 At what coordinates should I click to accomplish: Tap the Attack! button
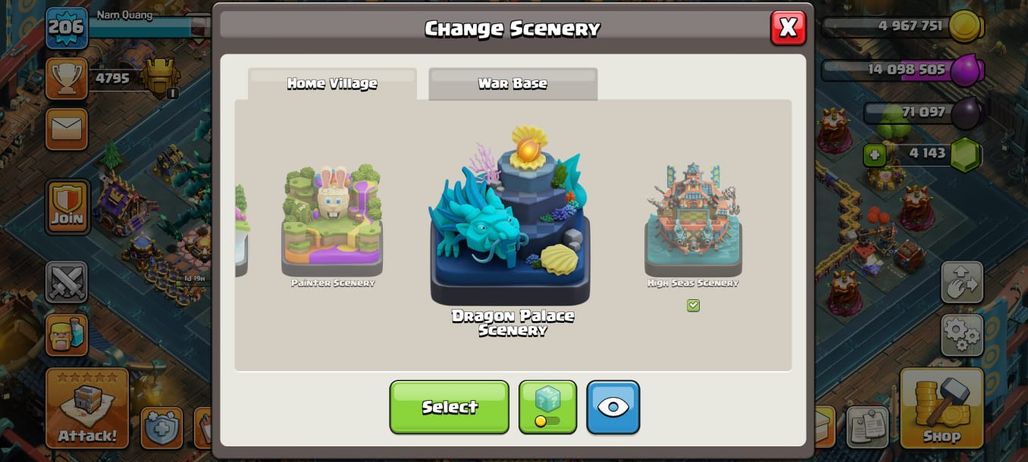[x=87, y=408]
